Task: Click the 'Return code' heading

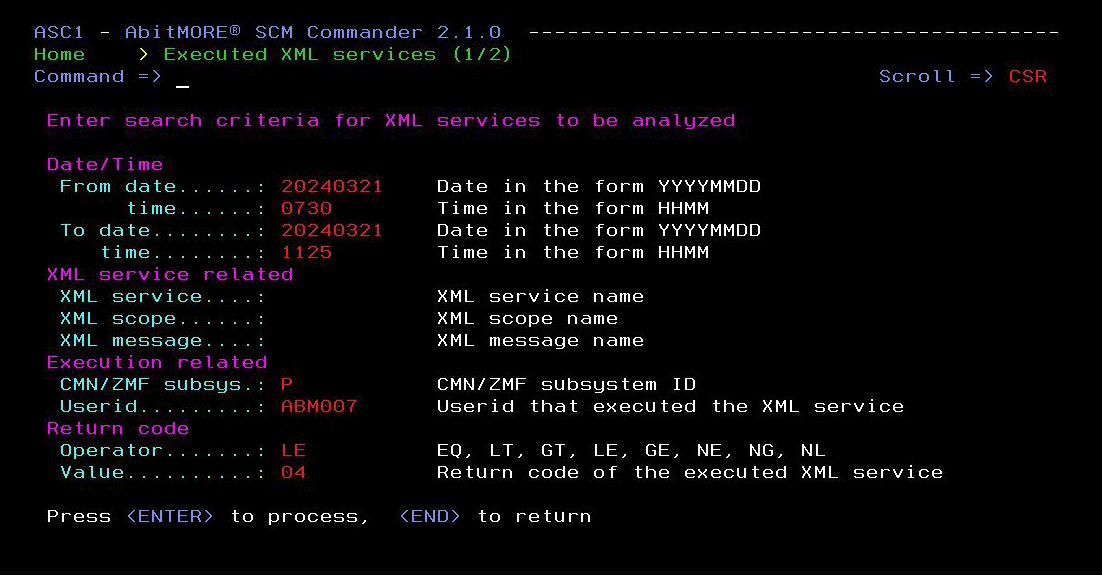Action: tap(118, 429)
